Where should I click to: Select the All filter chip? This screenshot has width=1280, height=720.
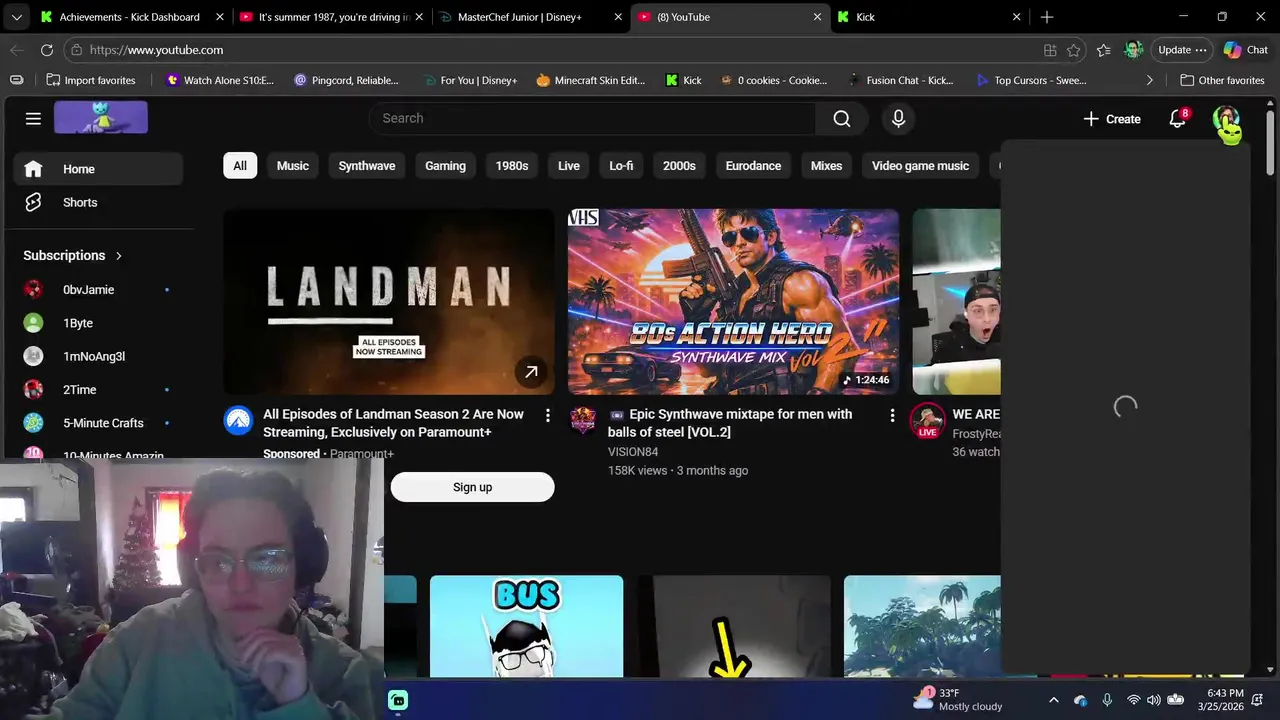pyautogui.click(x=240, y=166)
